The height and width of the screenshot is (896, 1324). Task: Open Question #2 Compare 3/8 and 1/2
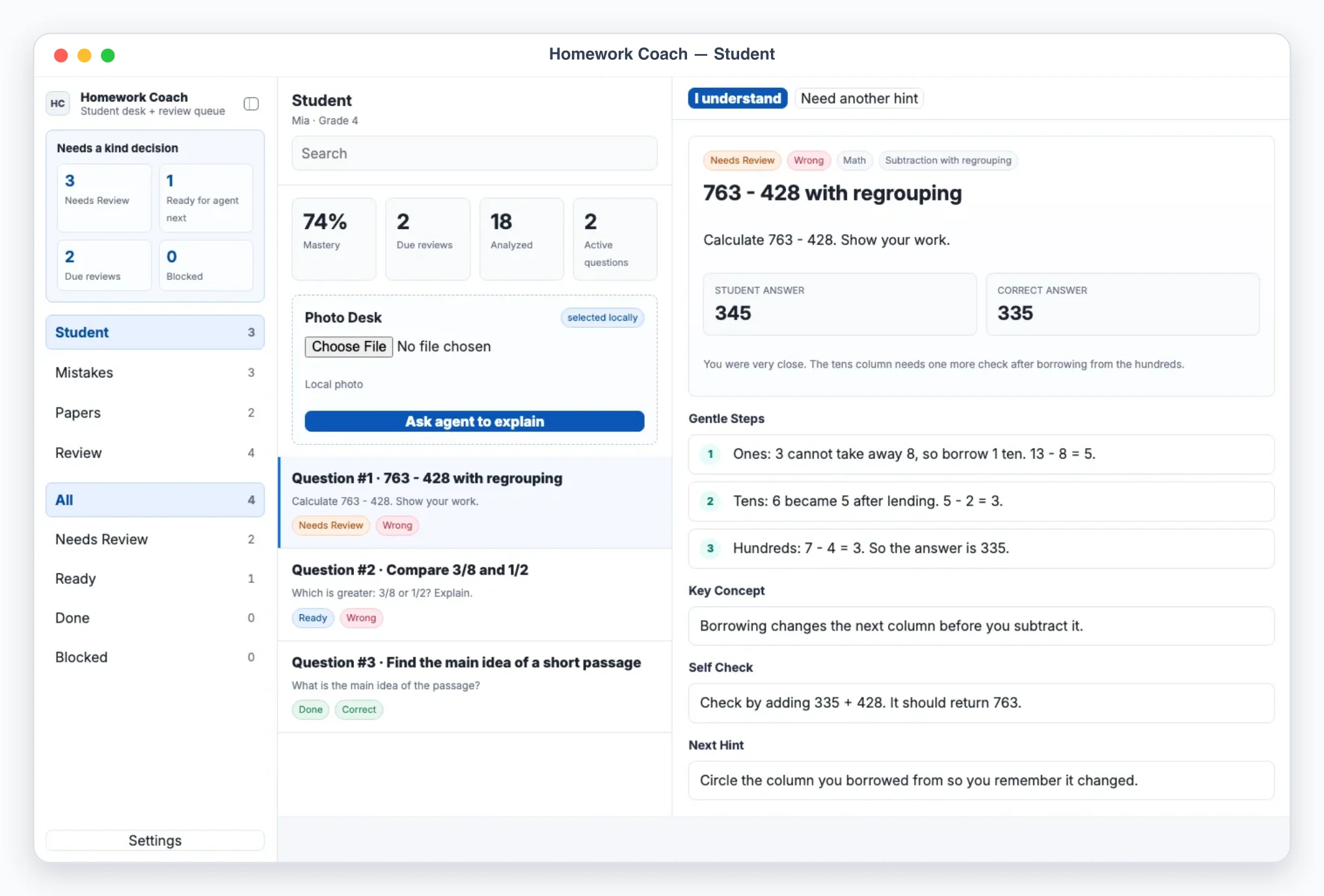(475, 595)
